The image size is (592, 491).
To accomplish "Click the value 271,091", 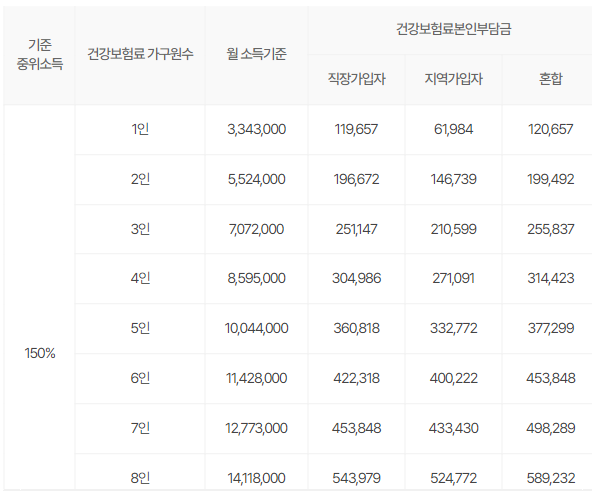I will pyautogui.click(x=453, y=279).
